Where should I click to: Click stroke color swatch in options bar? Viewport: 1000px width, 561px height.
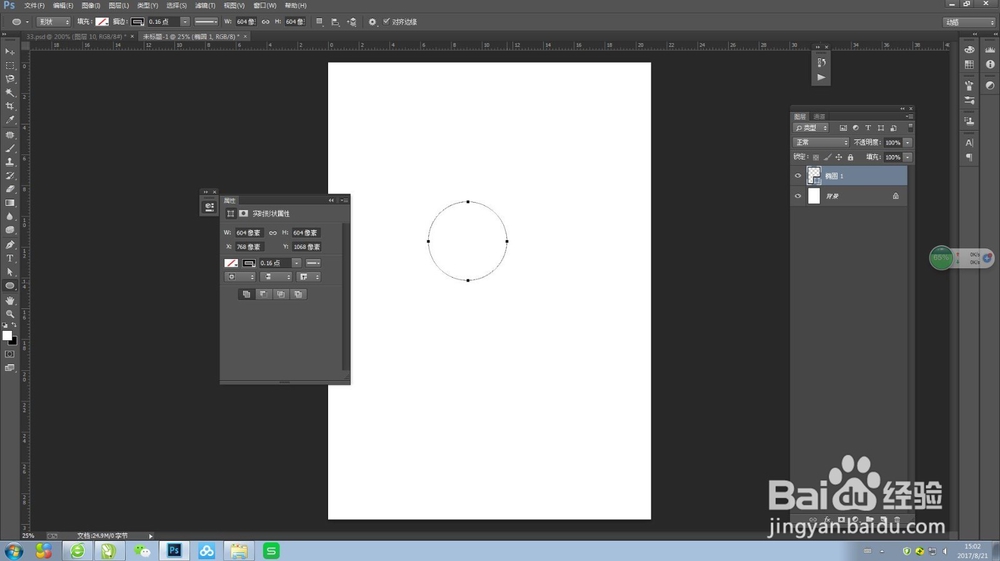[137, 22]
